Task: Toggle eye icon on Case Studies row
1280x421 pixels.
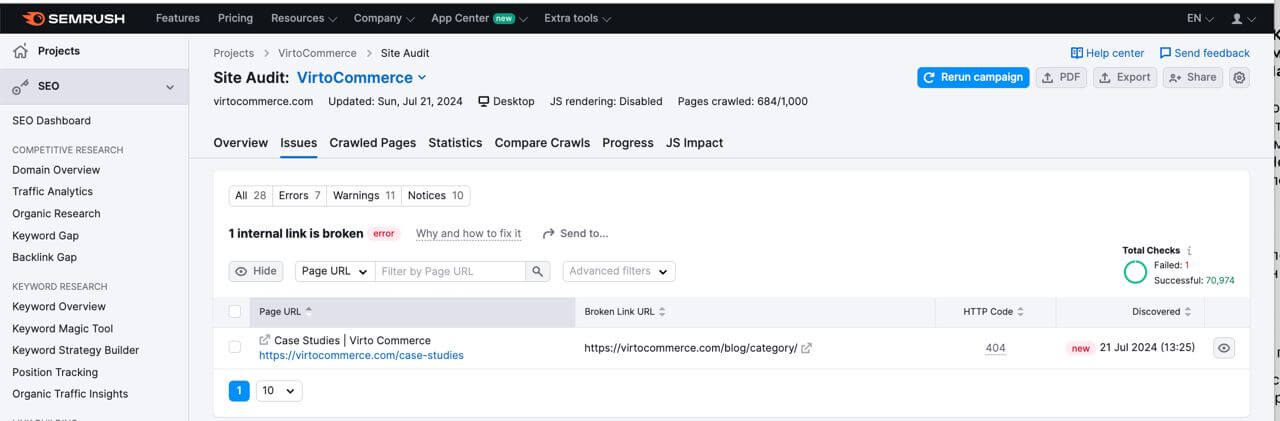Action: pos(1225,348)
